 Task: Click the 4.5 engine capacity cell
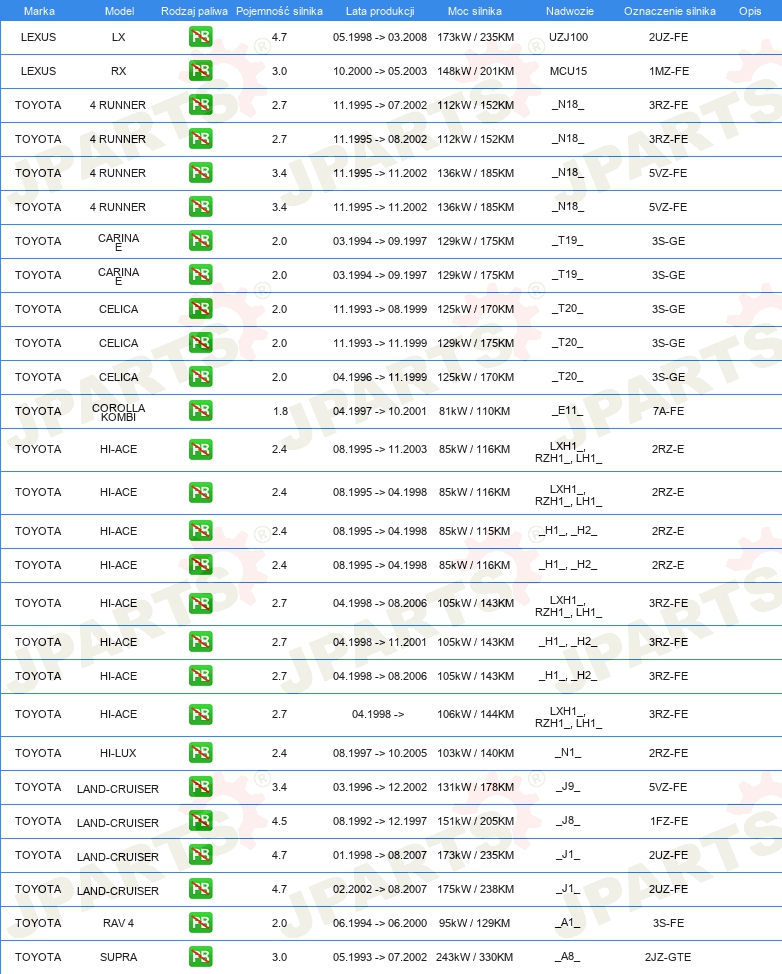(280, 821)
